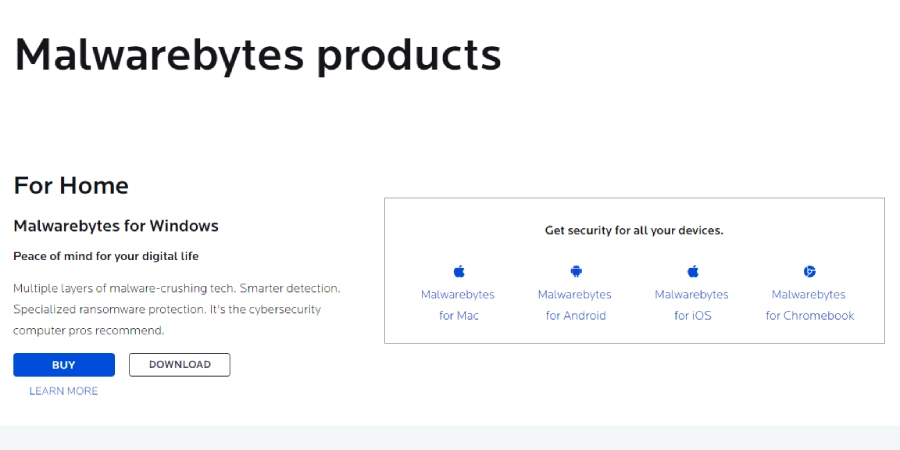The image size is (900, 450).
Task: Click the blue BUY button
Action: click(64, 365)
